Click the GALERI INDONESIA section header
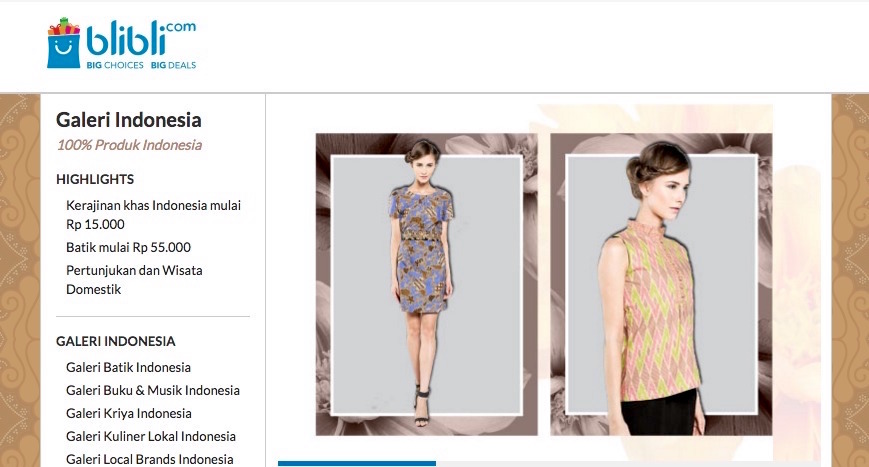Image resolution: width=869 pixels, height=467 pixels. pyautogui.click(x=116, y=341)
